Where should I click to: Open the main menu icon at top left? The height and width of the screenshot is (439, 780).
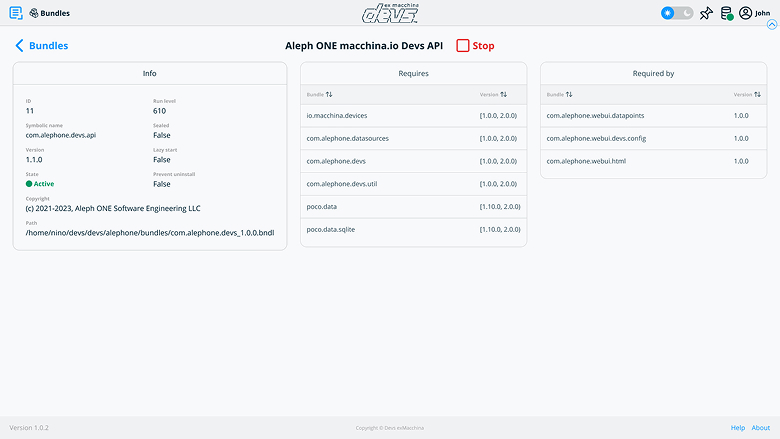point(15,13)
